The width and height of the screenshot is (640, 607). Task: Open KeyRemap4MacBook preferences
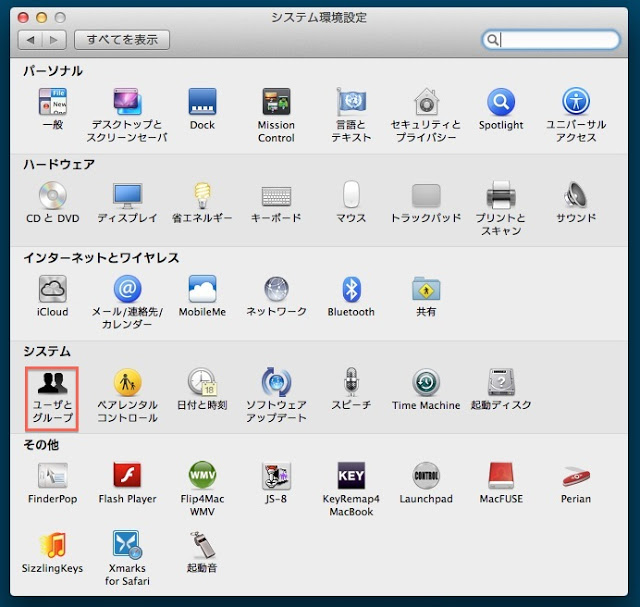pyautogui.click(x=351, y=489)
